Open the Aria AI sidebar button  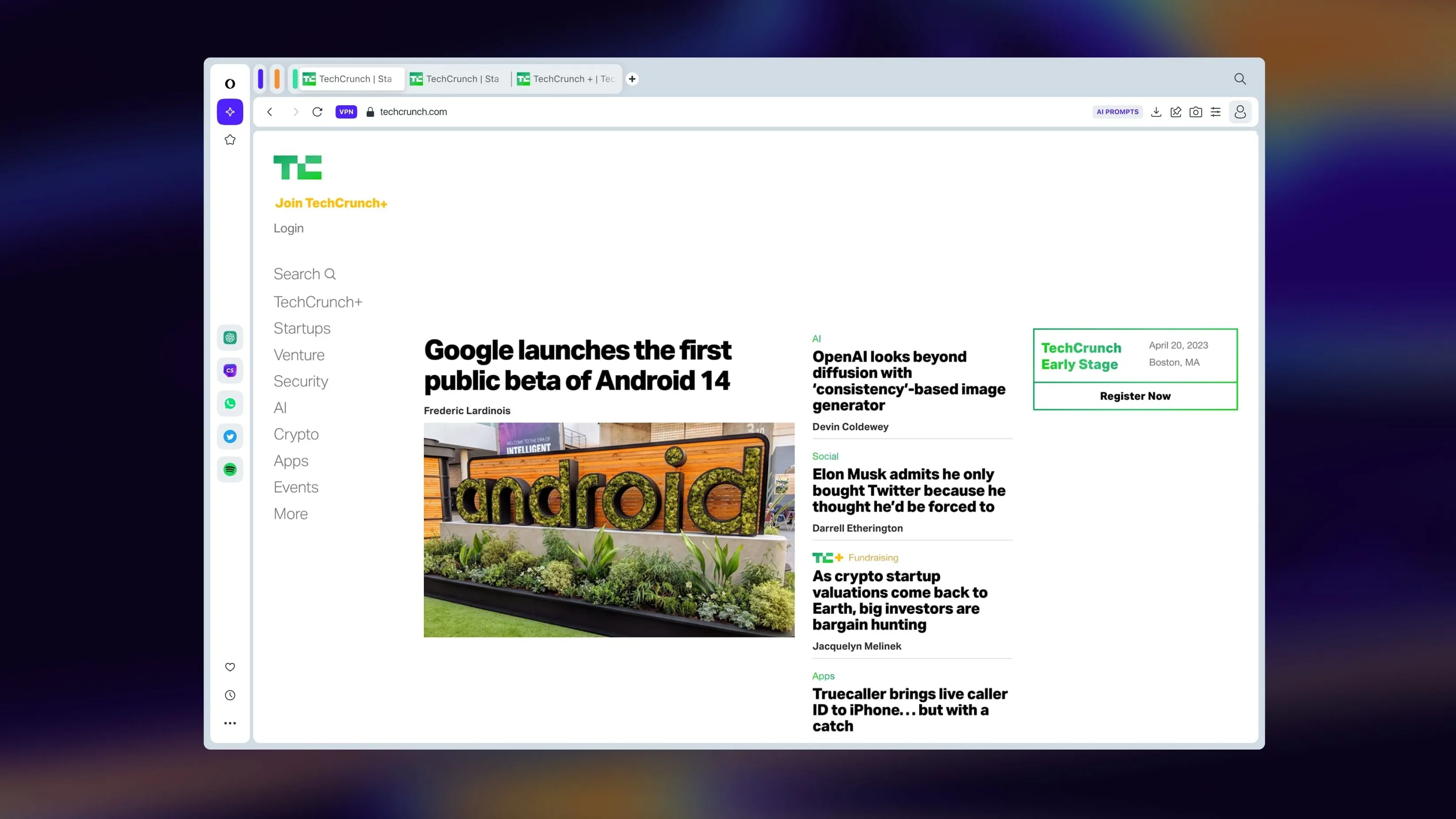pyautogui.click(x=230, y=112)
